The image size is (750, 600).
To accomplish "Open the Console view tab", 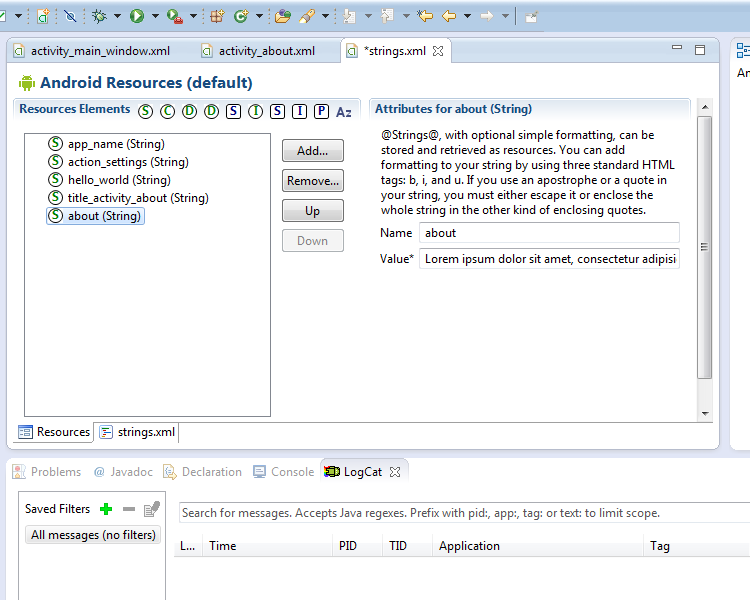I will pyautogui.click(x=284, y=472).
